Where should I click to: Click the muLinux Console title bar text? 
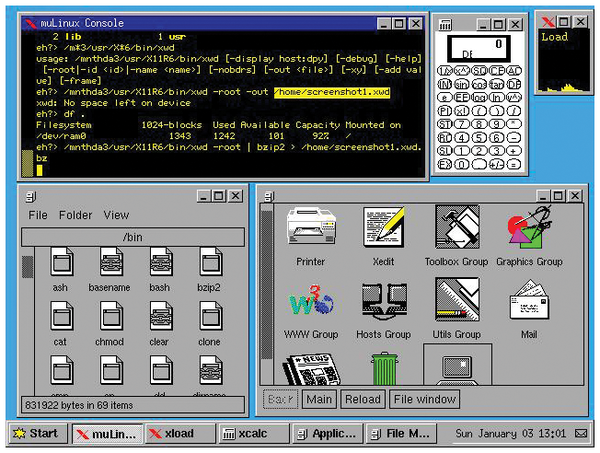82,23
